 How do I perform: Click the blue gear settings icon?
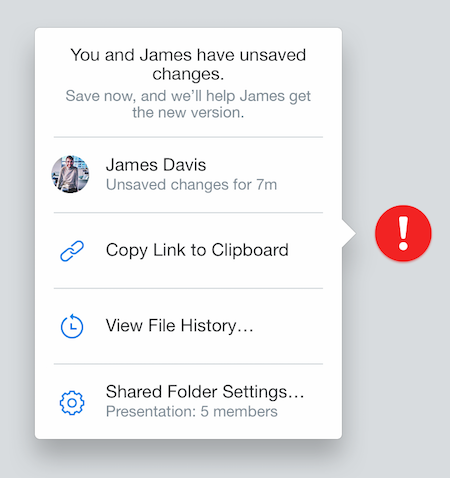click(72, 403)
